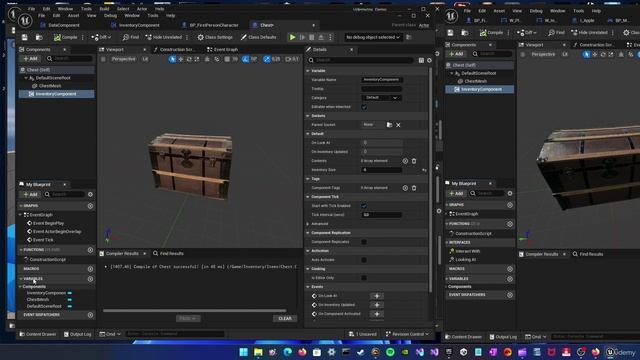This screenshot has width=640, height=360.
Task: Toggle scale snapping icon showing 0.25
Action: tap(267, 59)
